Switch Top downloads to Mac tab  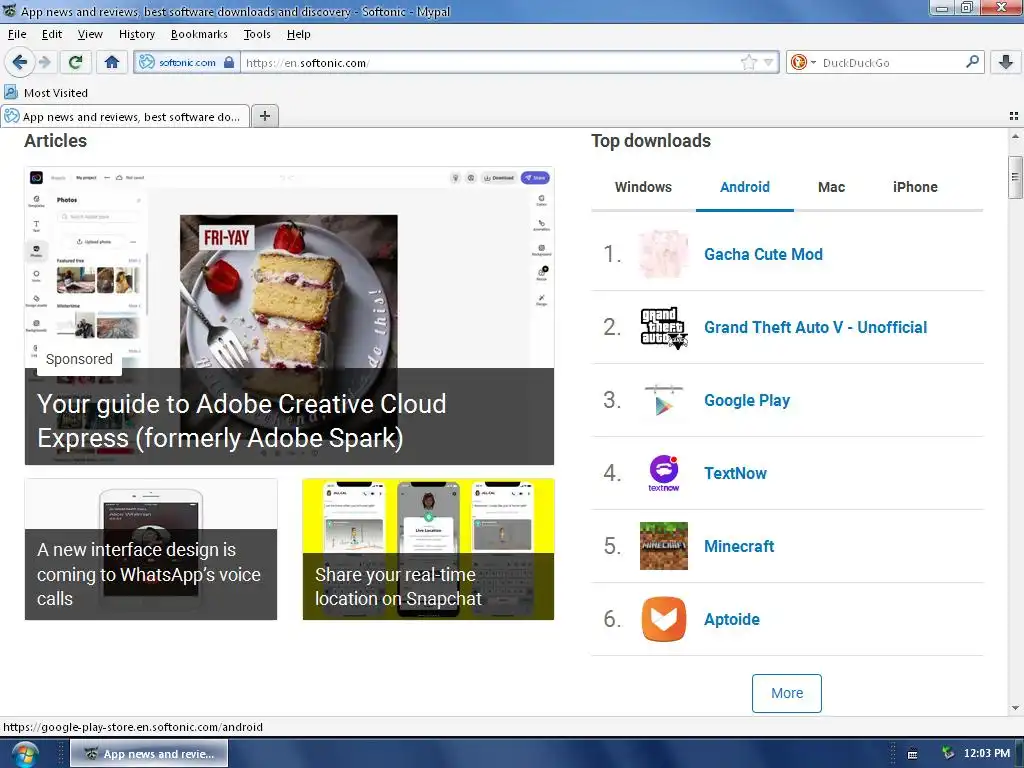coord(831,187)
